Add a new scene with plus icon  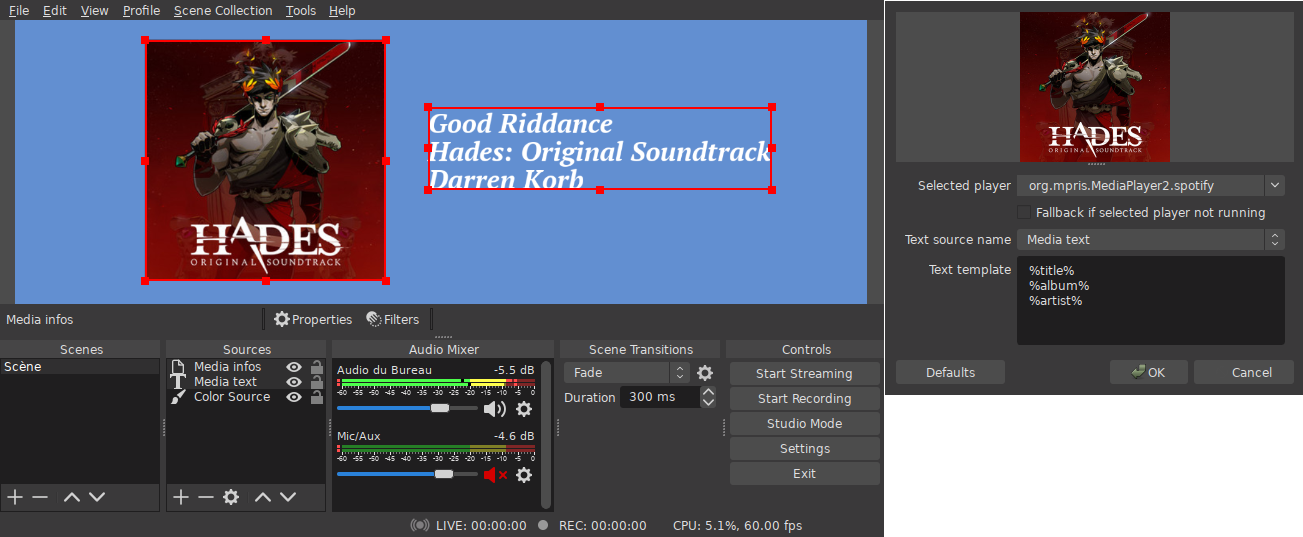[15, 497]
